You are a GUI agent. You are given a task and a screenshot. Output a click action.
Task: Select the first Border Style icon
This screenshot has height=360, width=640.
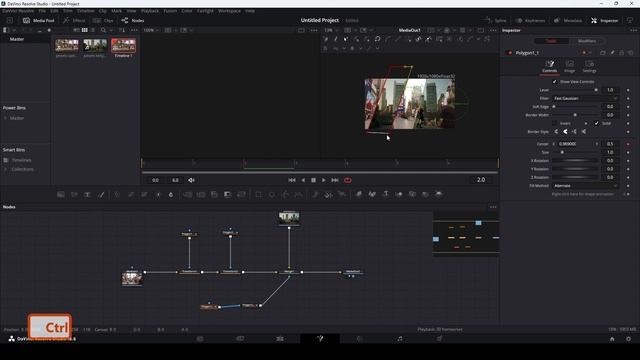[x=556, y=132]
